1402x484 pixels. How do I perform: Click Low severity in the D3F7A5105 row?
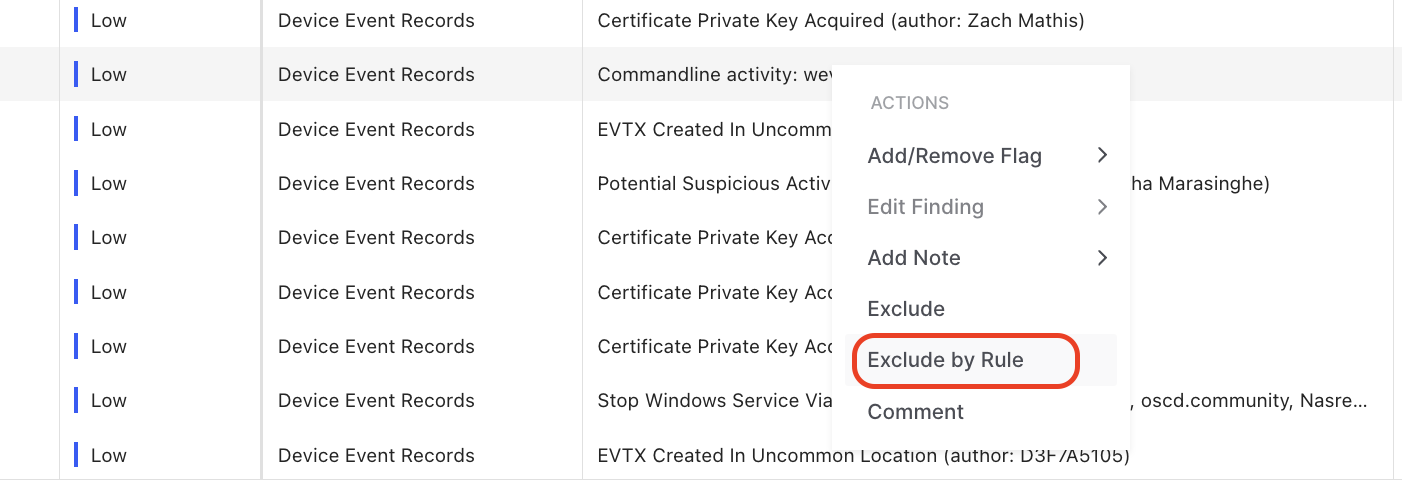[x=108, y=456]
